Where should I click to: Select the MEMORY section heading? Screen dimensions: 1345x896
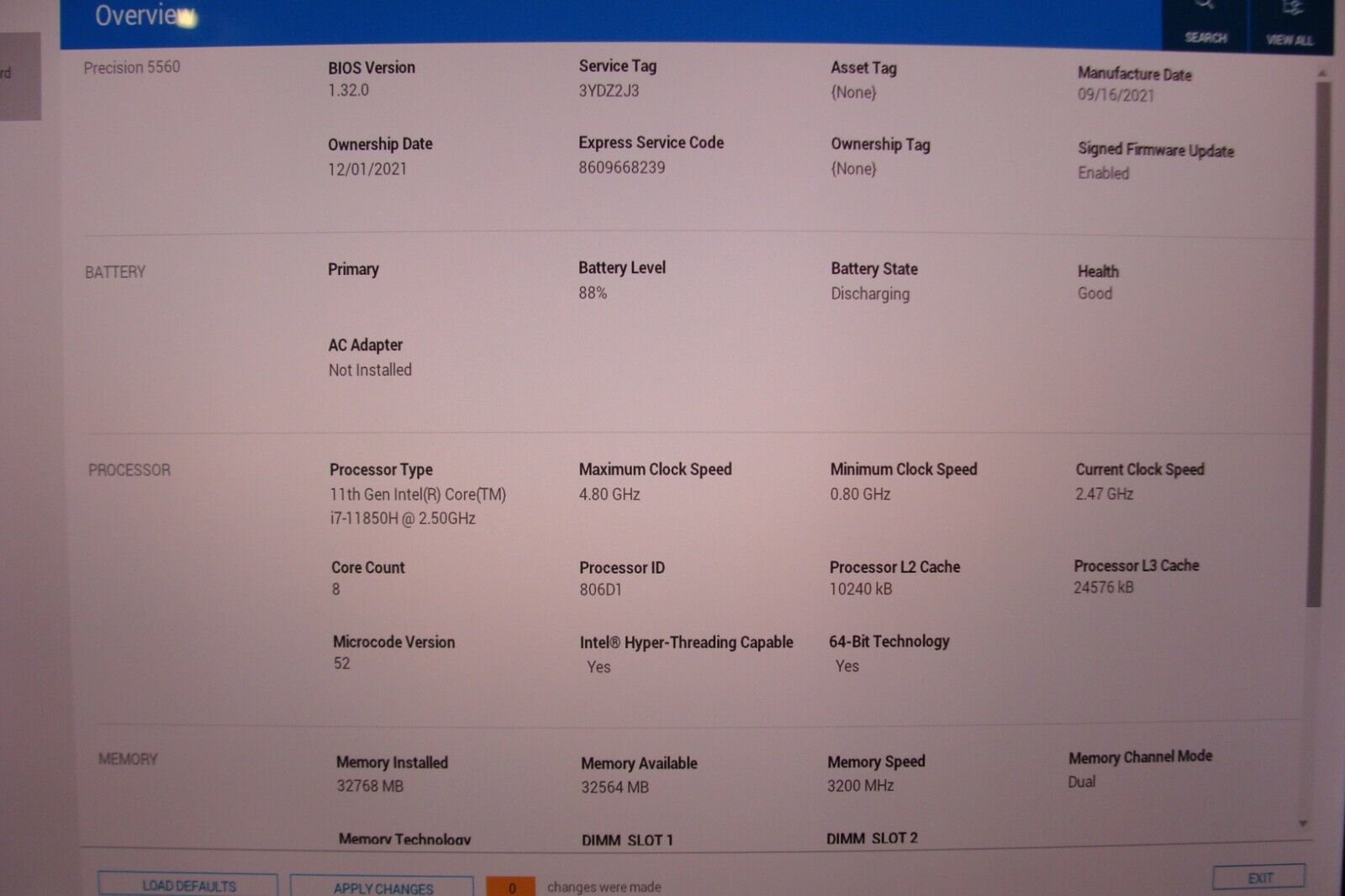(x=128, y=759)
